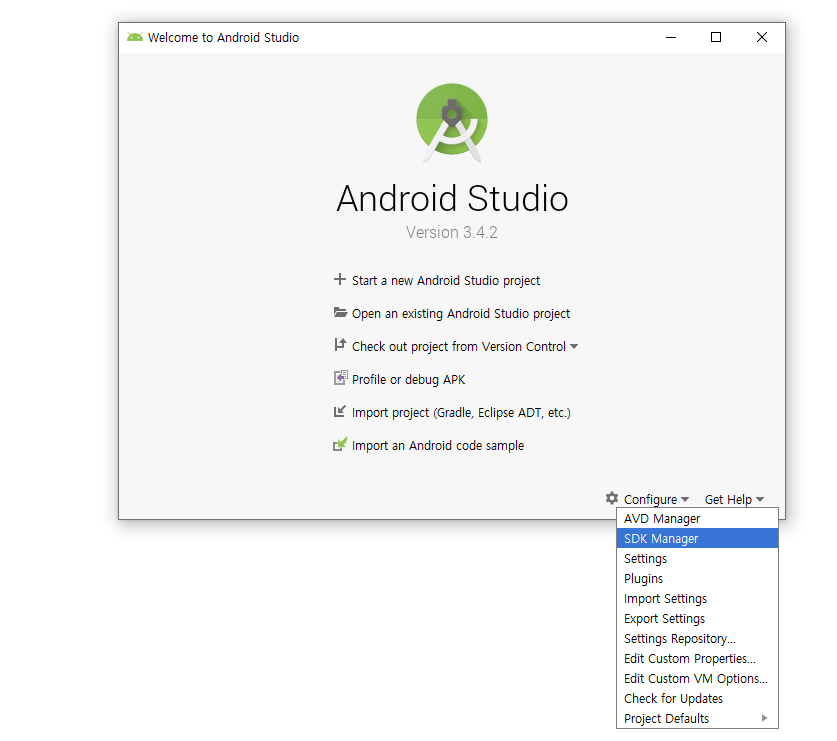
Task: Collapse the Configure dropdown menu
Action: pos(656,499)
